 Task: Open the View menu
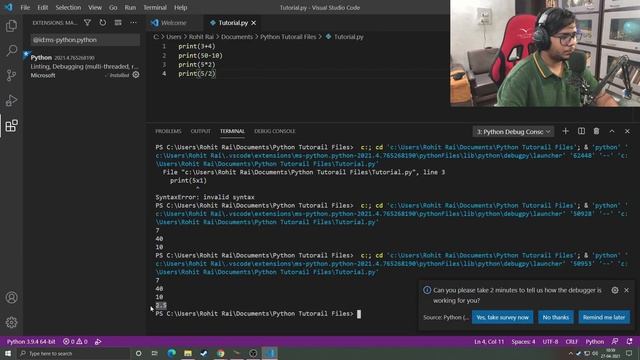click(x=95, y=7)
